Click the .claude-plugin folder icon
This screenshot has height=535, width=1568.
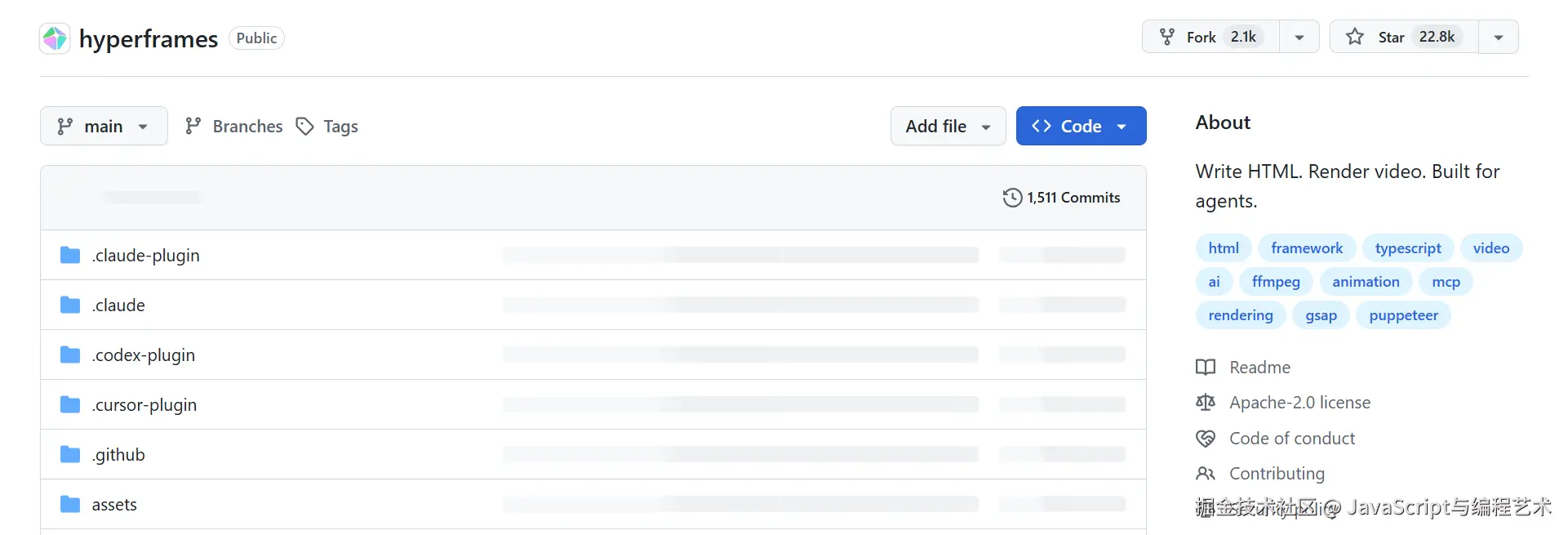pyautogui.click(x=70, y=256)
